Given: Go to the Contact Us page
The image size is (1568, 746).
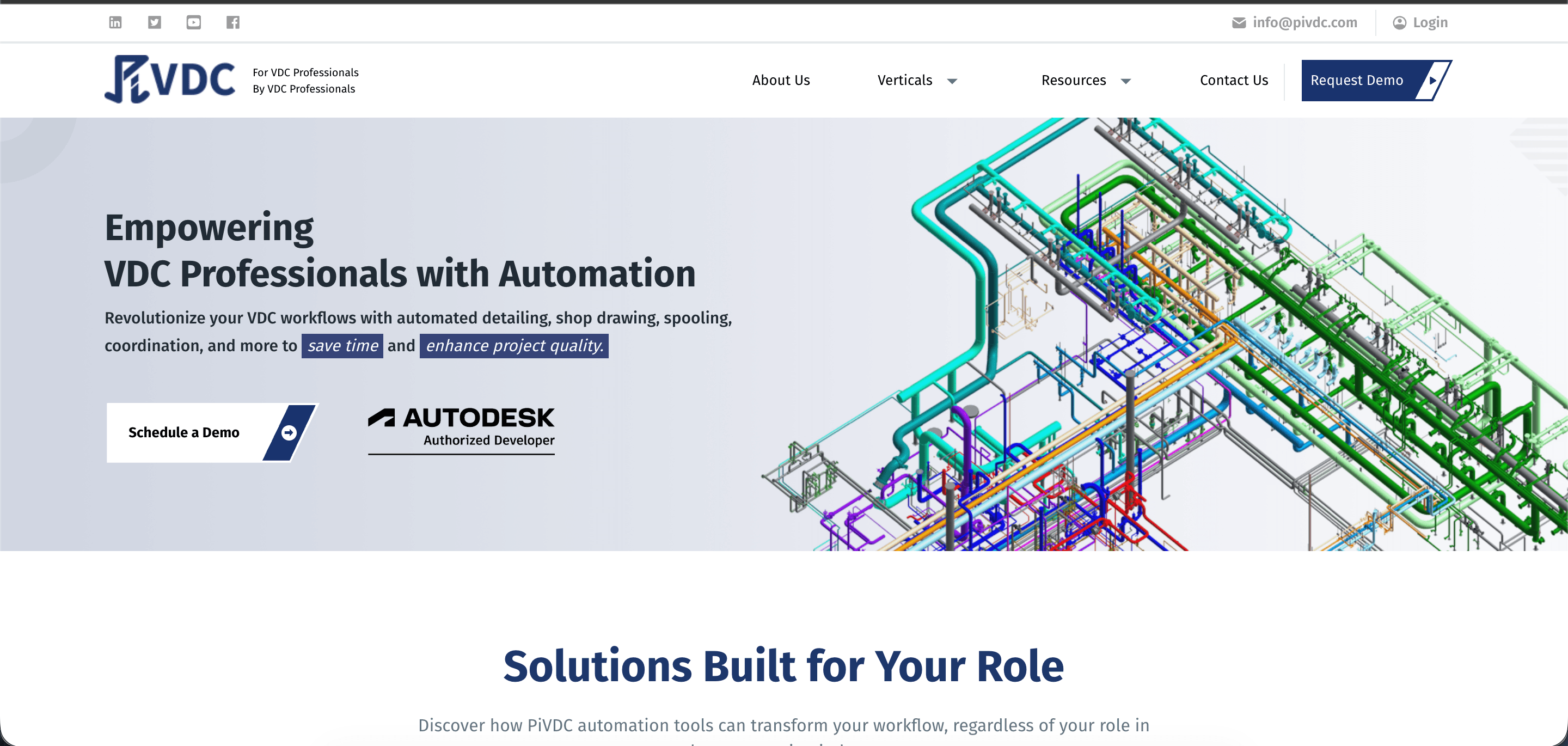Looking at the screenshot, I should click(1234, 81).
